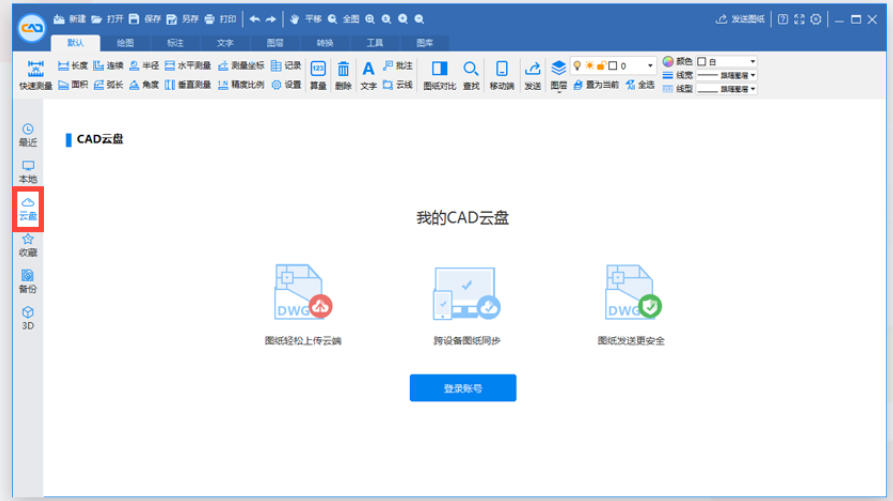
Task: Open the 云盘 cloud drive sidebar item
Action: click(28, 209)
